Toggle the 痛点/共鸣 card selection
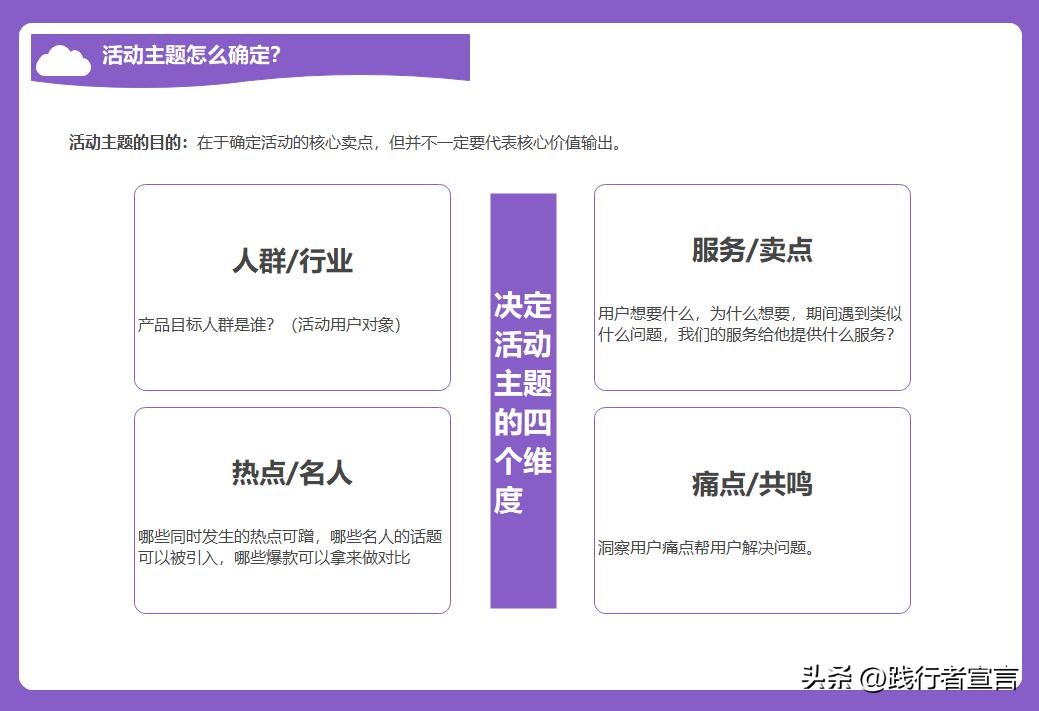 pyautogui.click(x=751, y=509)
